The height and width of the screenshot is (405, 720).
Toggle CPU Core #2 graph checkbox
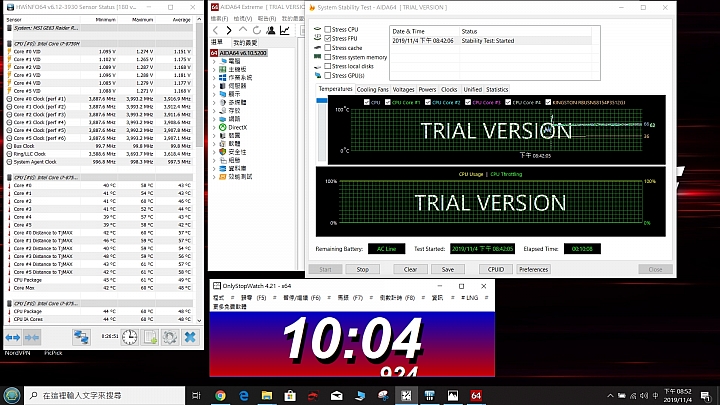428,102
